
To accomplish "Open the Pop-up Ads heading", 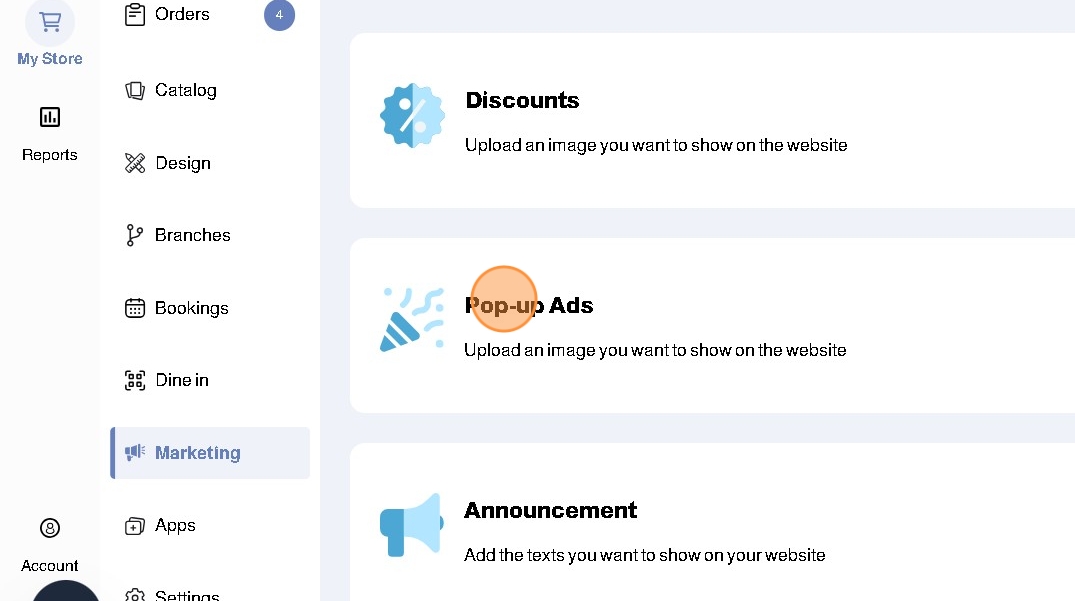I will pos(529,305).
